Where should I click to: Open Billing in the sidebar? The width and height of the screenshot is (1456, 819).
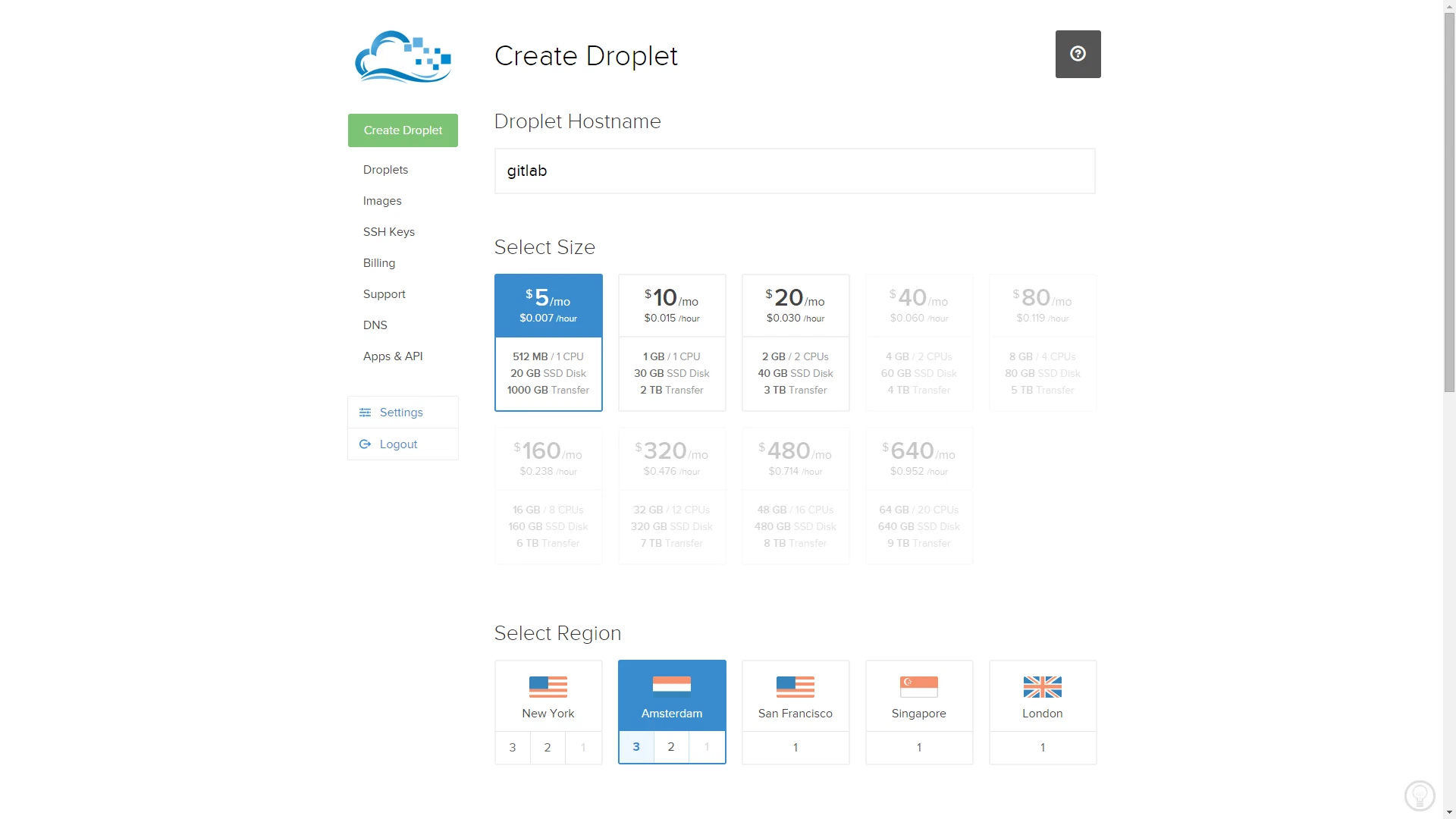(x=379, y=263)
